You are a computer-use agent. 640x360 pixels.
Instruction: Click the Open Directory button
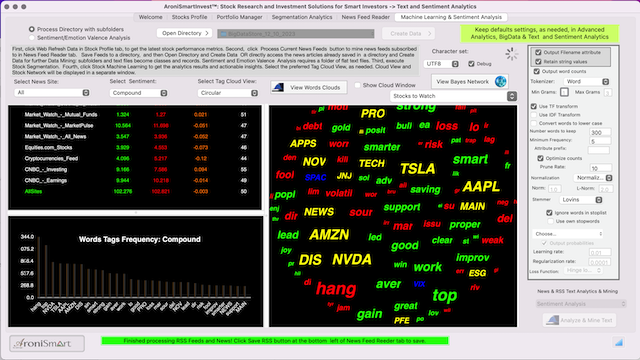(184, 33)
